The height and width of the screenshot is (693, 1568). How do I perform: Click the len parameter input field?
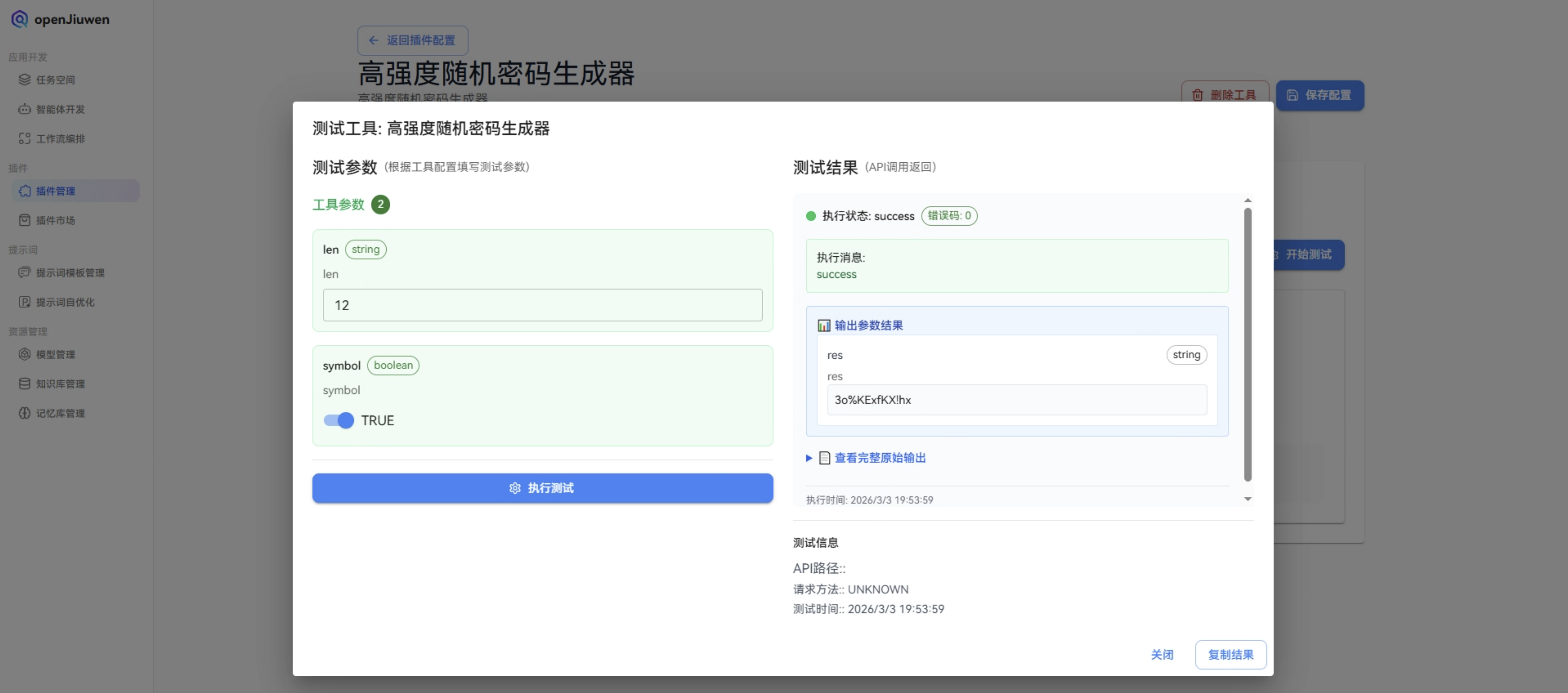click(x=542, y=305)
